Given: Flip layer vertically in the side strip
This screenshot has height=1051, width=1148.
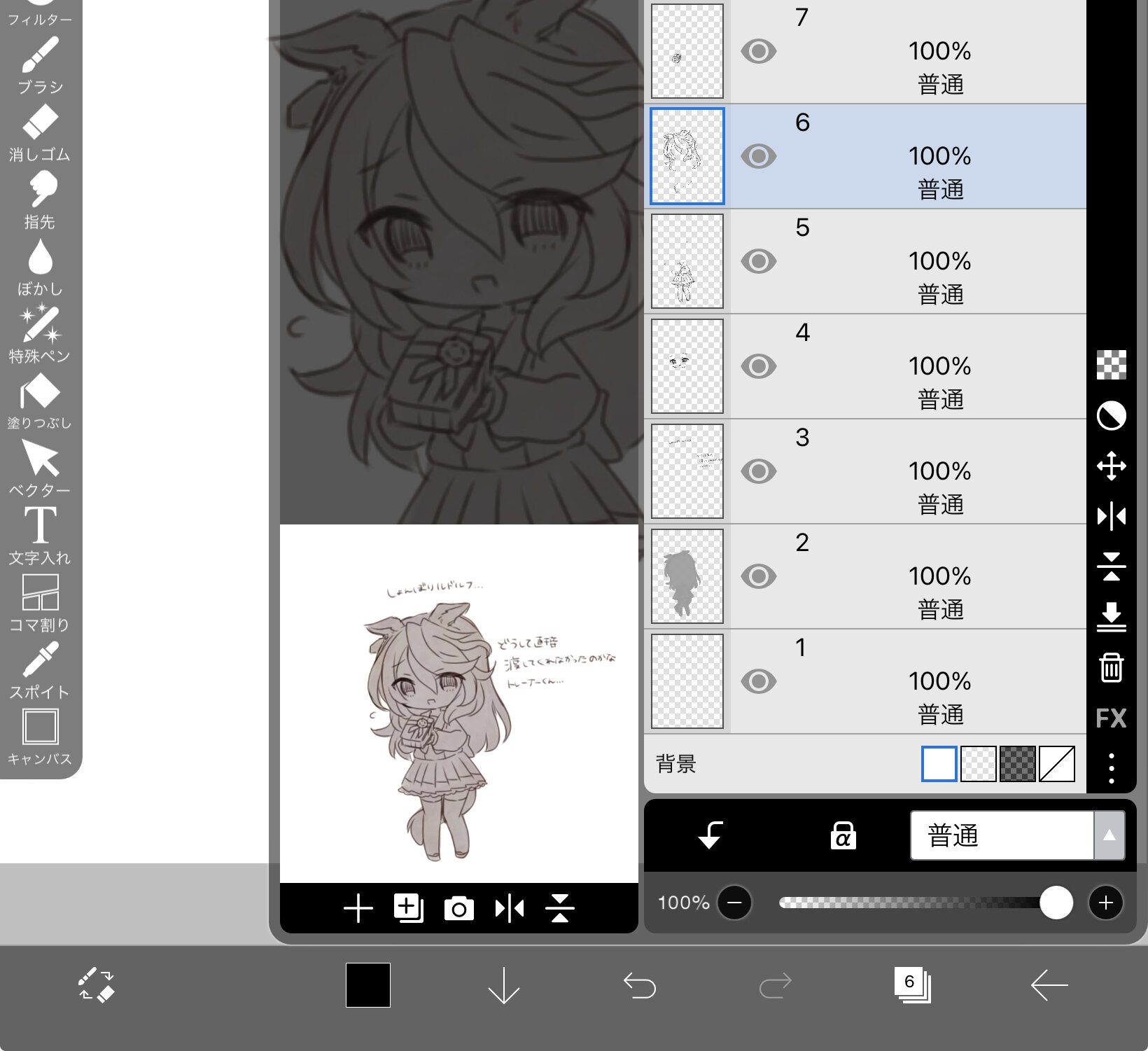Looking at the screenshot, I should [1112, 566].
